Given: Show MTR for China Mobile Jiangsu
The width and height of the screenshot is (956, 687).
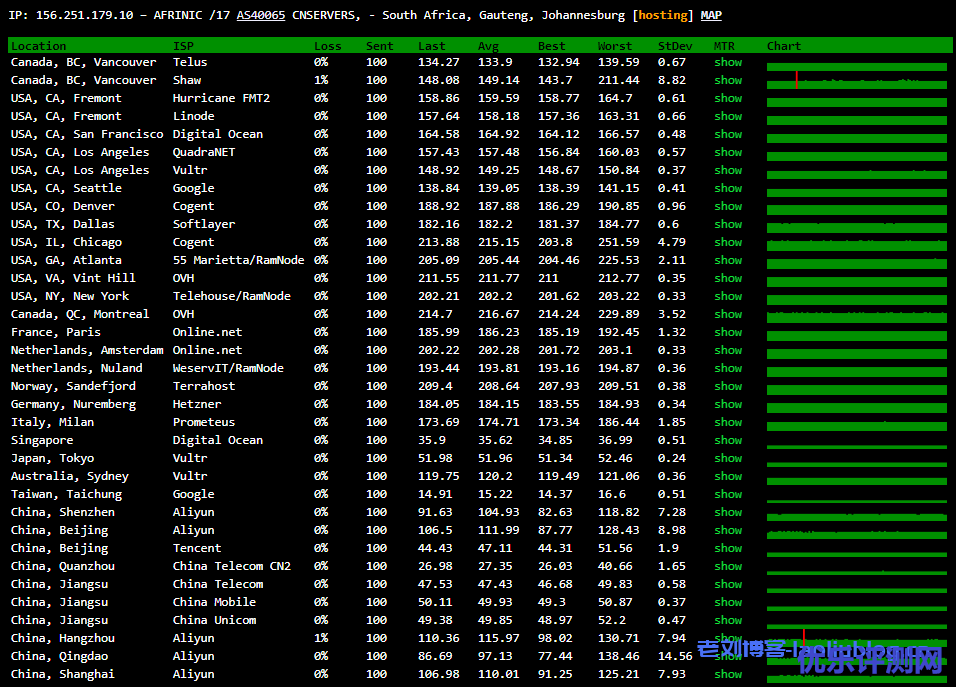Looking at the screenshot, I should click(x=728, y=602).
